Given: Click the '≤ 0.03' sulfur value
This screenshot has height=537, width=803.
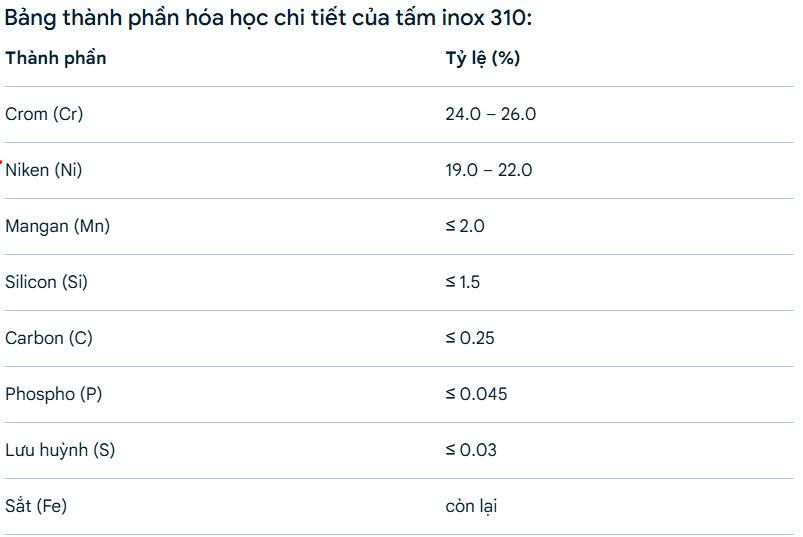Looking at the screenshot, I should 471,450.
